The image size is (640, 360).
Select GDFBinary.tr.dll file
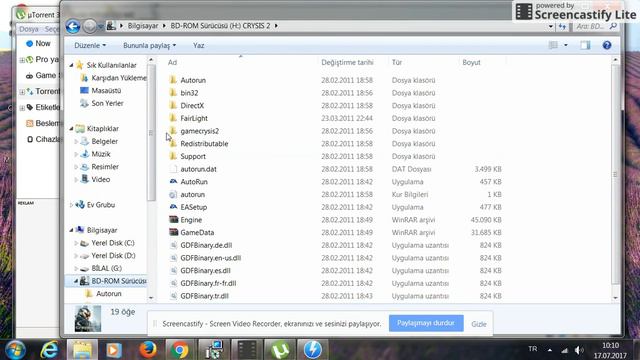[x=204, y=296]
